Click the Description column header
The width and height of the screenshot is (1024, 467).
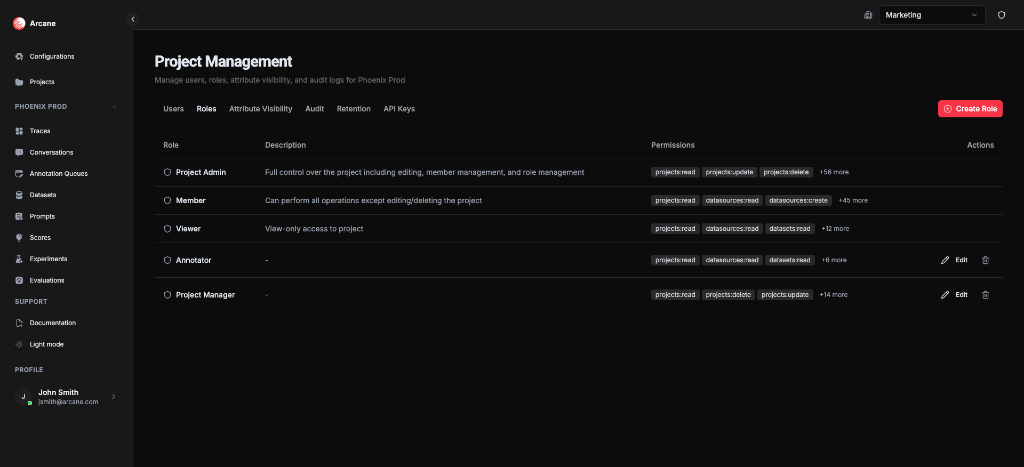[x=285, y=145]
